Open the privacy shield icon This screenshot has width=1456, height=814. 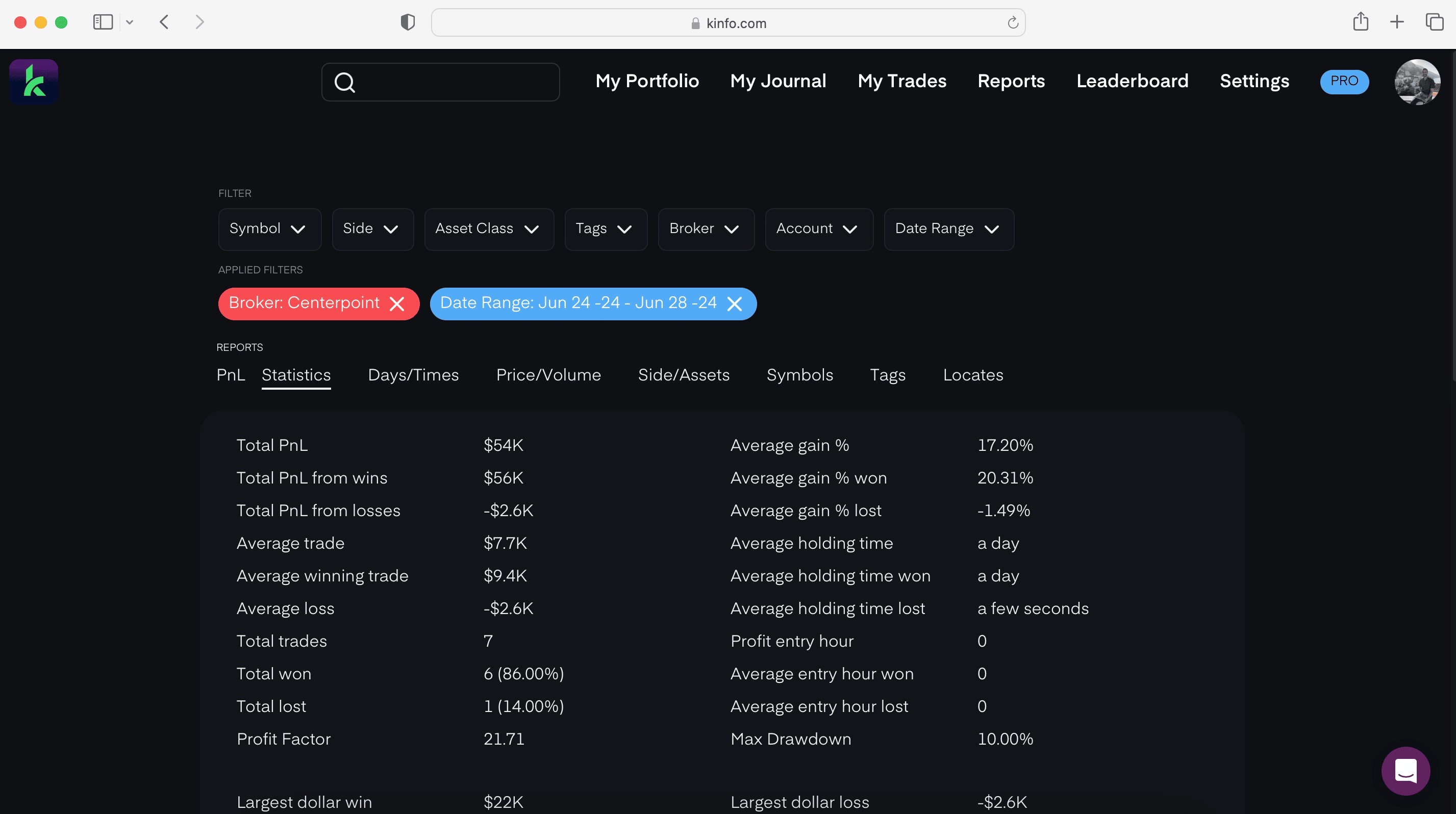click(x=408, y=22)
